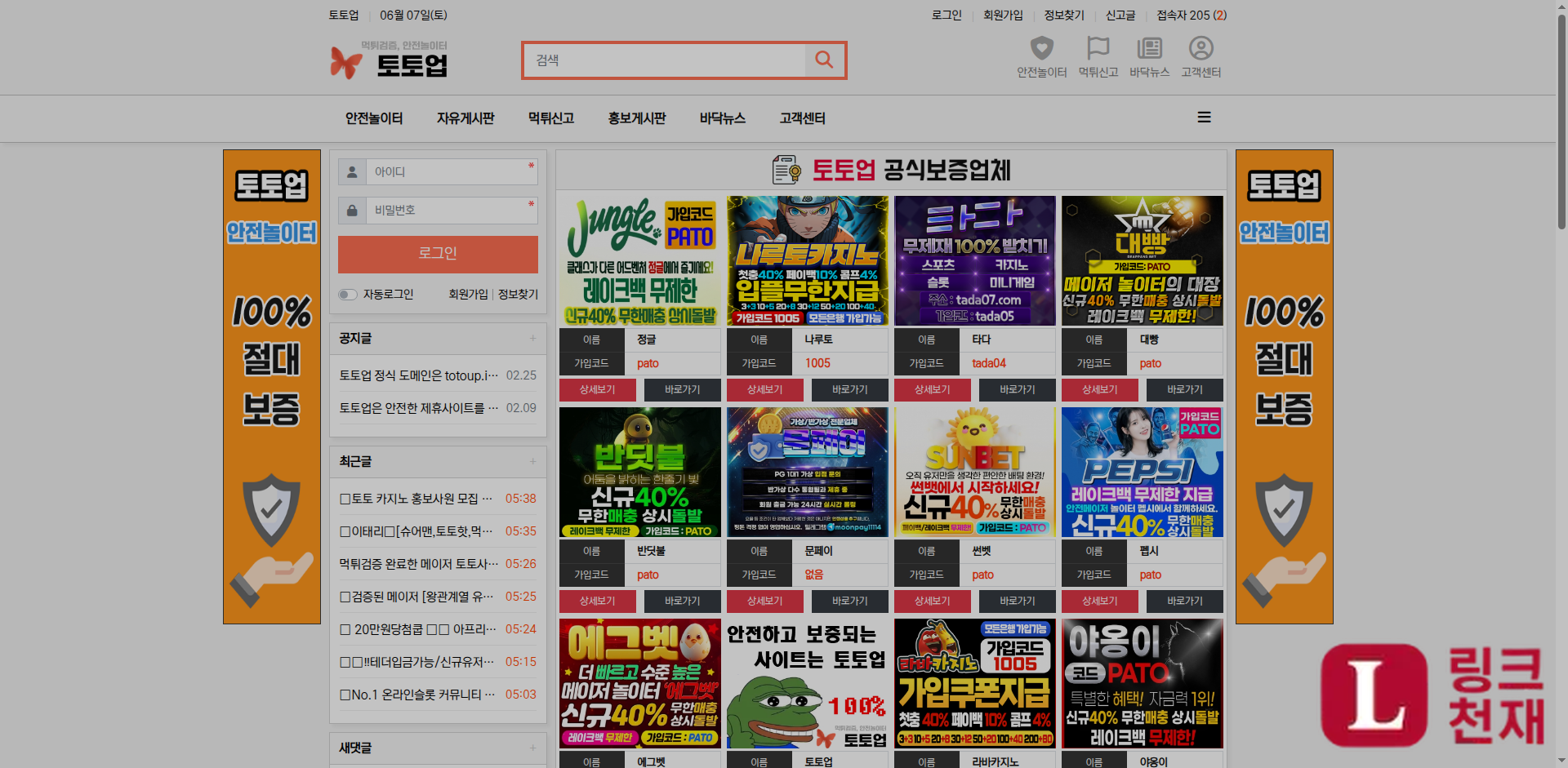The width and height of the screenshot is (1568, 768).
Task: Click the 링크천재 L logo
Action: point(1374,695)
